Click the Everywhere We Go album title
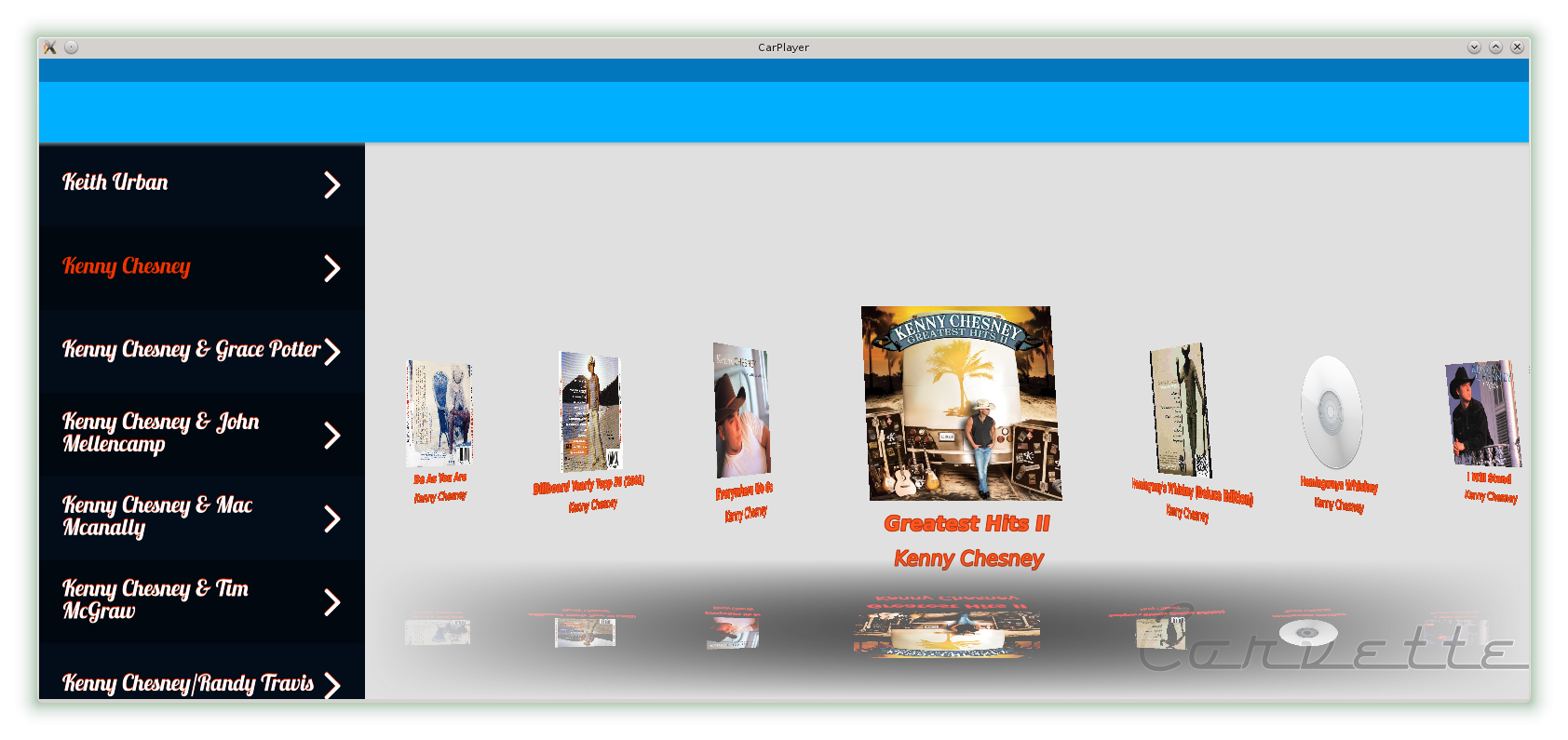 point(744,491)
